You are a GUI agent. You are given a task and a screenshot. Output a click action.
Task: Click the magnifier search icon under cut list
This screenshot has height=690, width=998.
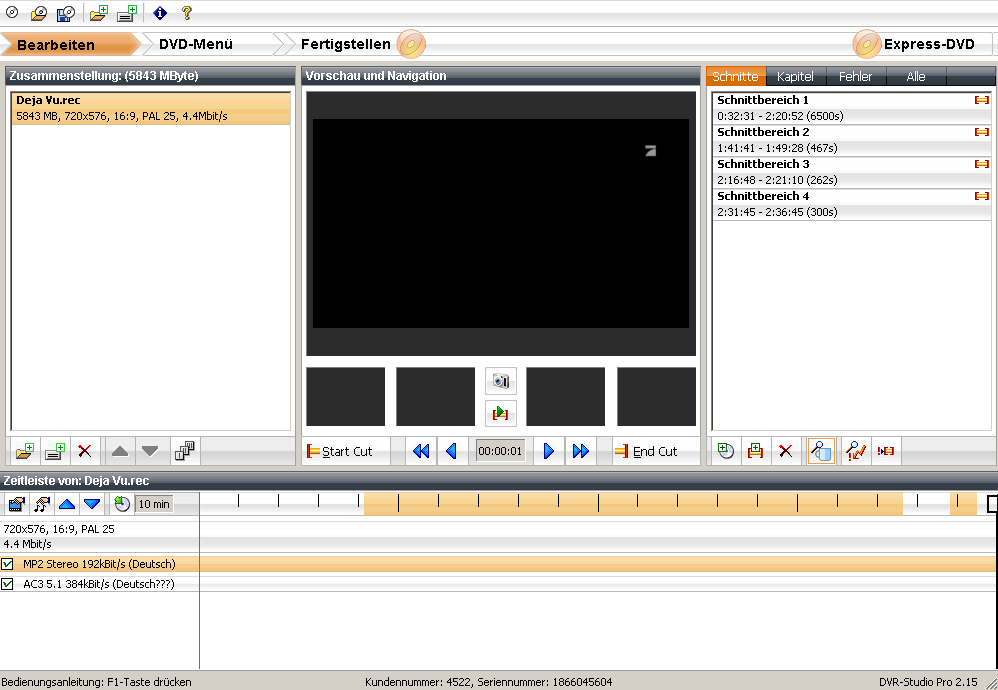pos(821,451)
